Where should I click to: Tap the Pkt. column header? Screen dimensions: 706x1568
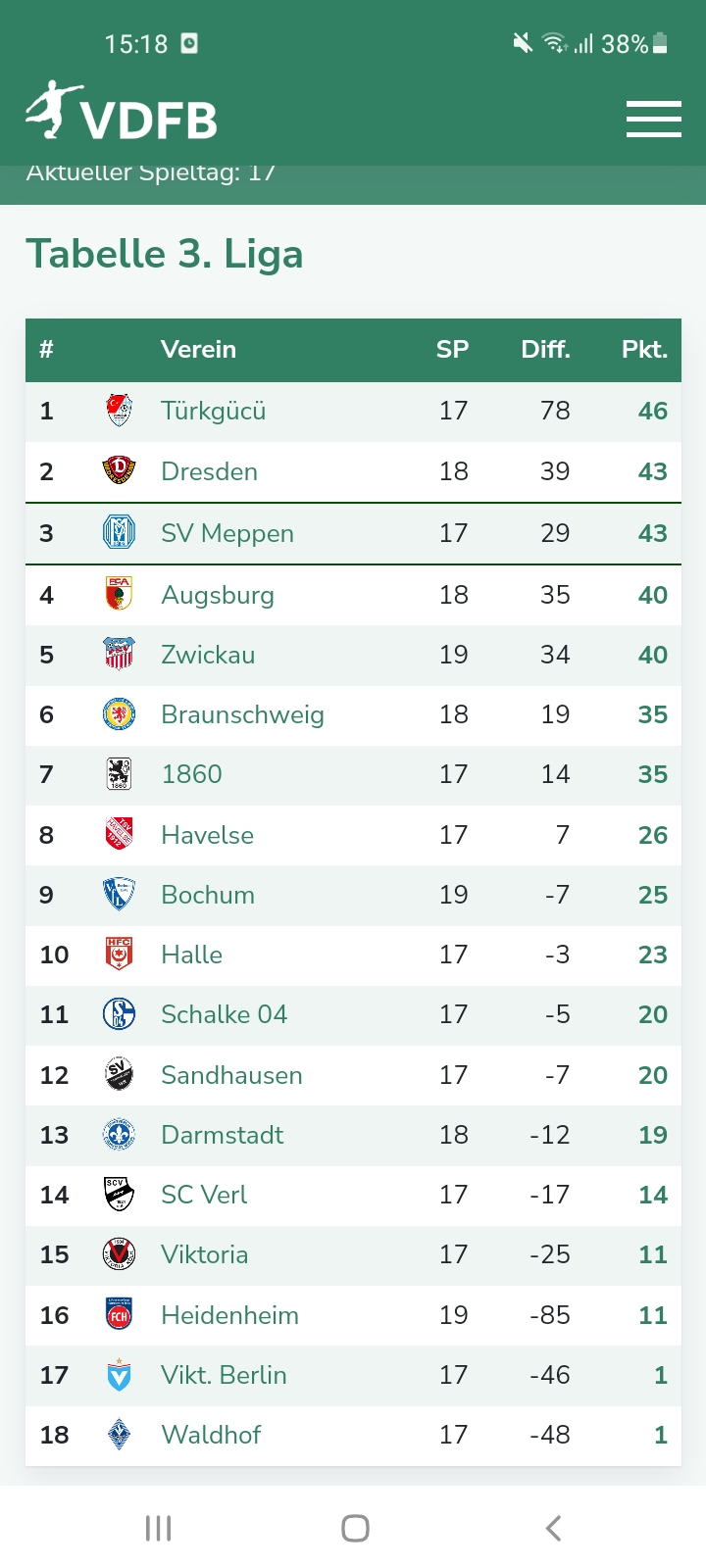tap(644, 350)
